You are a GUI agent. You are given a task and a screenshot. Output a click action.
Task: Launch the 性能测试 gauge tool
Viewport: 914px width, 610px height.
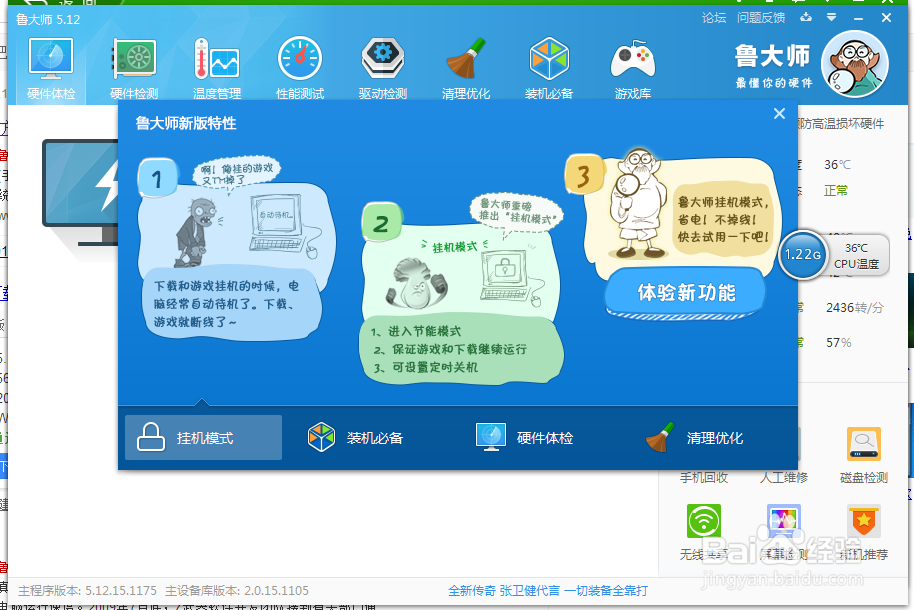300,68
